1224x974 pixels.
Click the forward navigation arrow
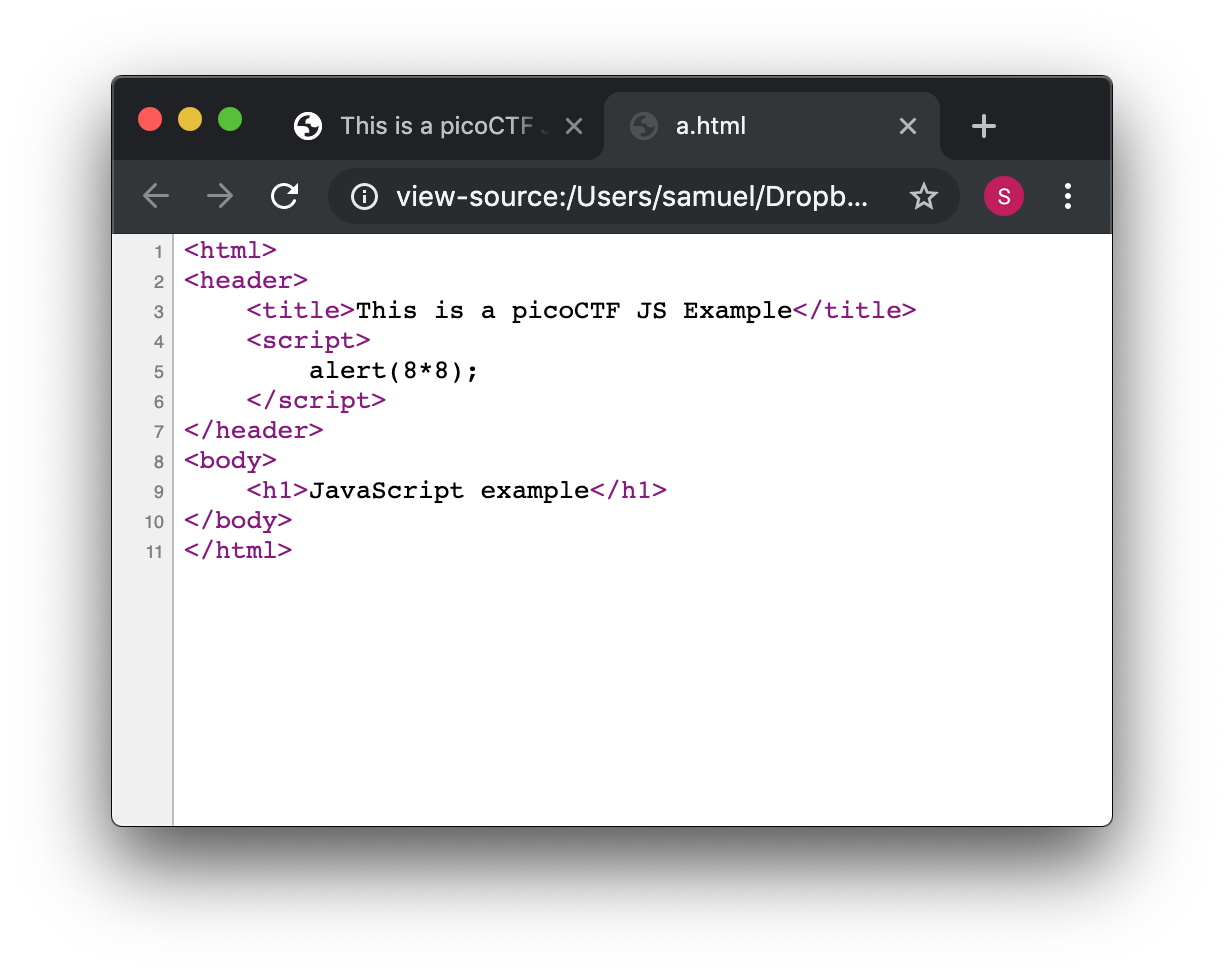220,196
